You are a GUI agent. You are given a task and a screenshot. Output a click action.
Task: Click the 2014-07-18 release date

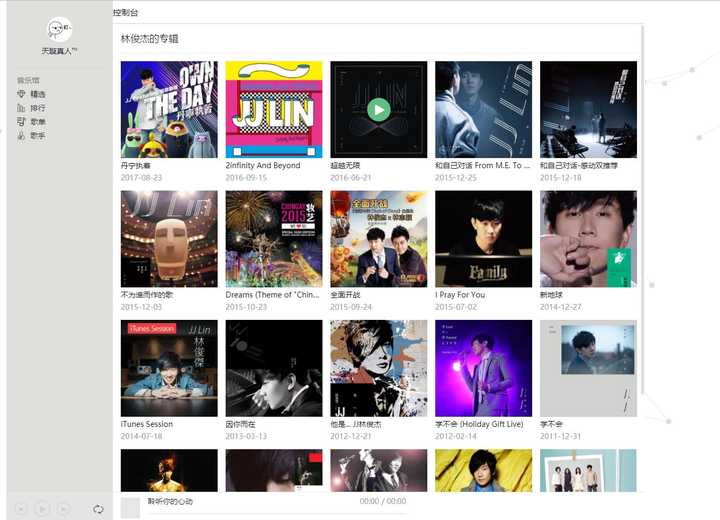click(141, 436)
